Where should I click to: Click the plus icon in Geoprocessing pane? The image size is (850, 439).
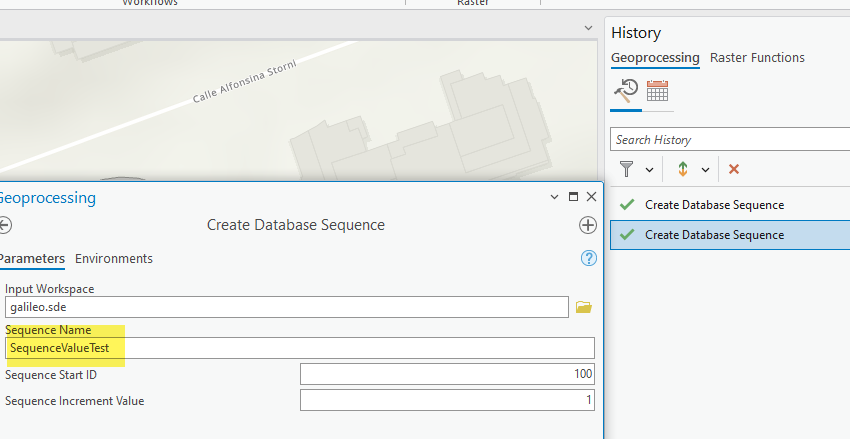point(588,225)
